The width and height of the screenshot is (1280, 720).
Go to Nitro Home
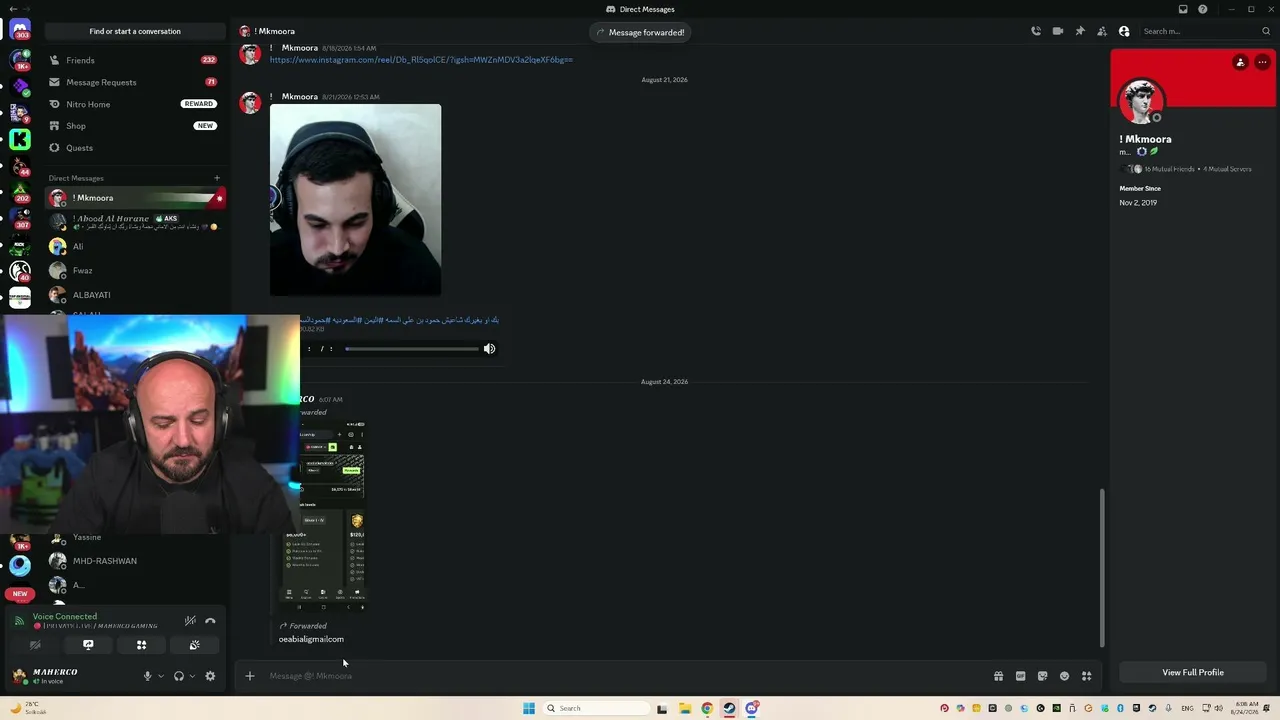click(x=135, y=104)
